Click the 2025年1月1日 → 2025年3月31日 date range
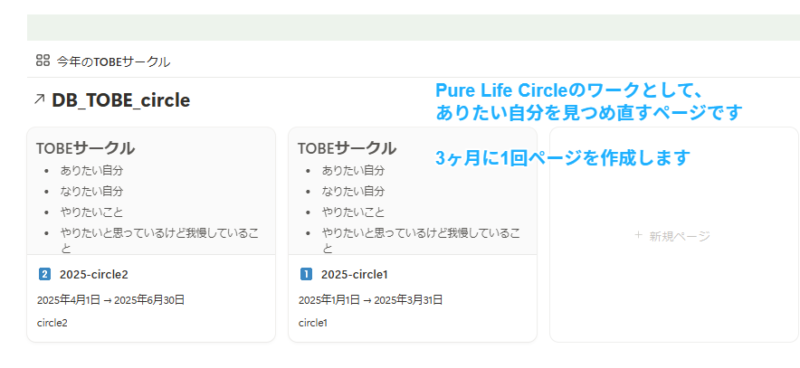The image size is (800, 368). (x=371, y=300)
